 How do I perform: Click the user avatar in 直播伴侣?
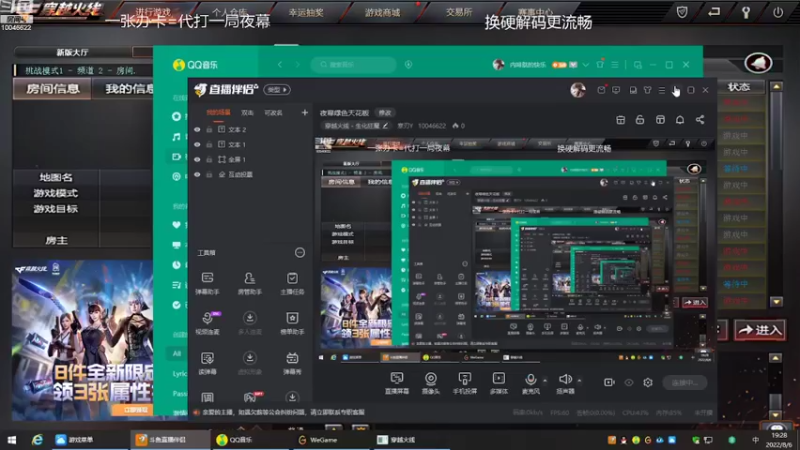click(x=578, y=90)
